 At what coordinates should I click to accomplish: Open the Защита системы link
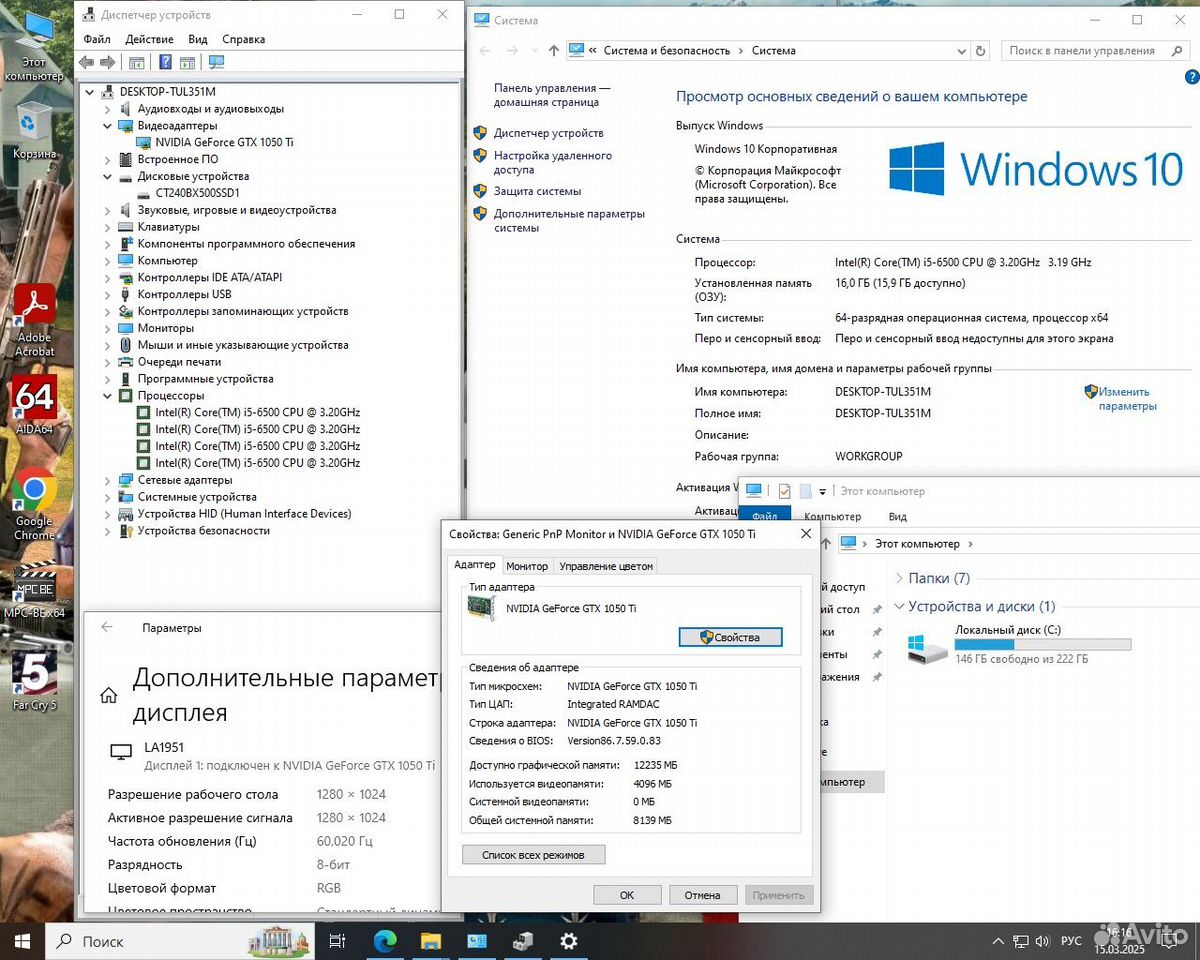tap(537, 191)
